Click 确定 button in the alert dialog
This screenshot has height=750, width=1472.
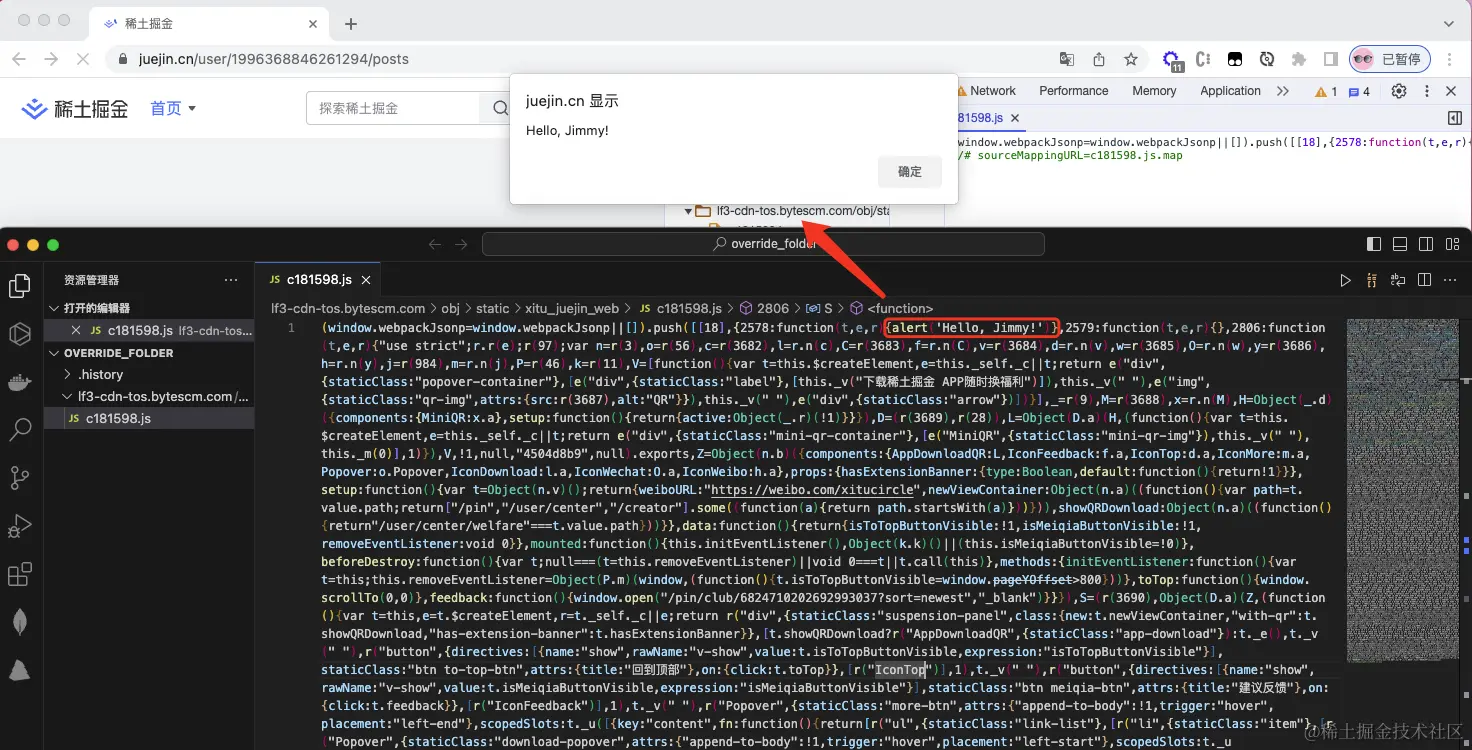(910, 171)
